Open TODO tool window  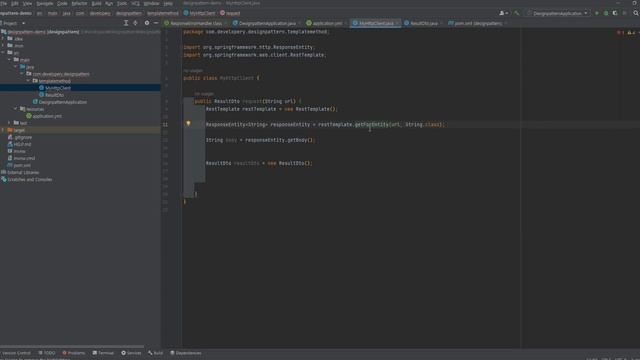point(47,353)
